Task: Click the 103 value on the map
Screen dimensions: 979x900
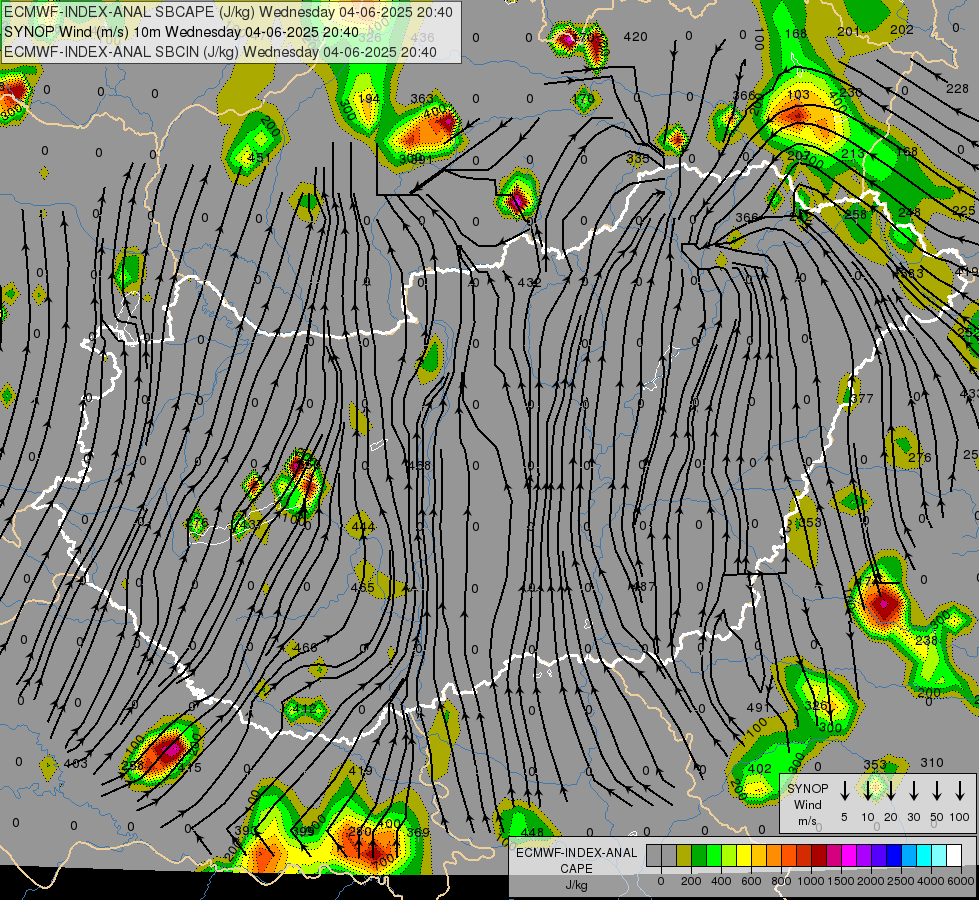Action: pos(798,95)
